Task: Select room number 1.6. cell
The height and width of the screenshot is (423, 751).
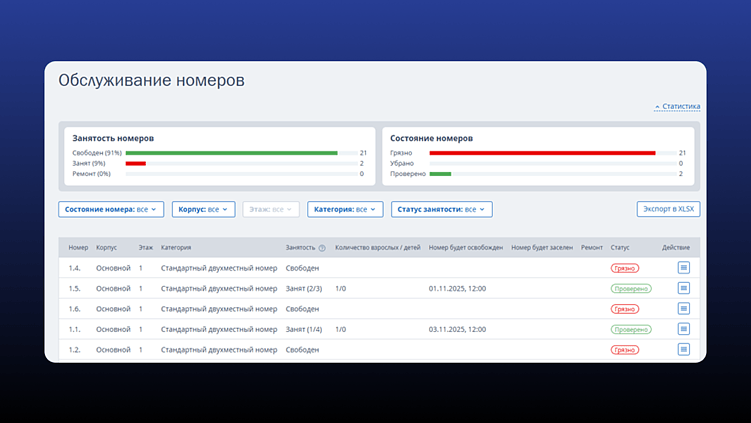Action: coord(74,309)
